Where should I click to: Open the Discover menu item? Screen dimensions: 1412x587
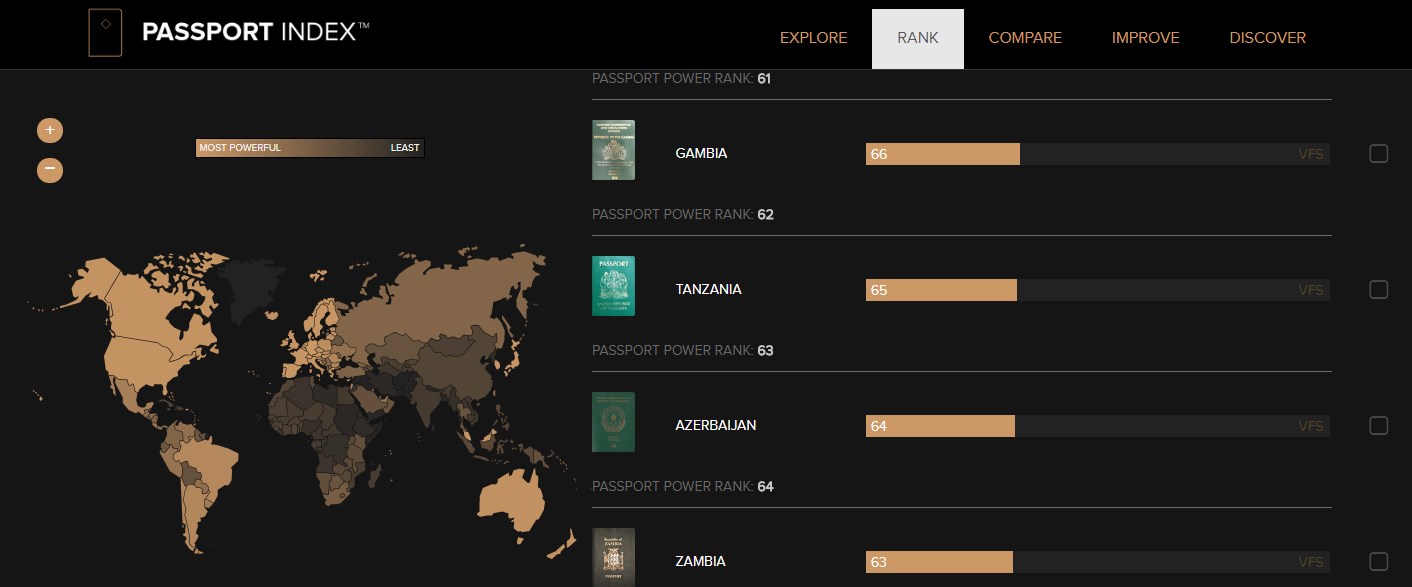click(x=1267, y=38)
